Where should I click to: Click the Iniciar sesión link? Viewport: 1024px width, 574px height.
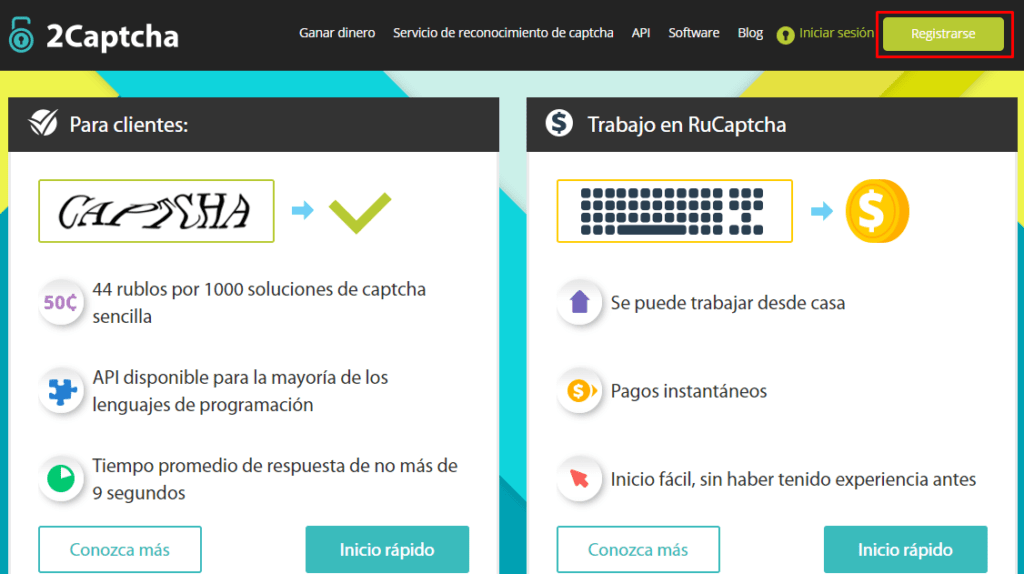837,33
